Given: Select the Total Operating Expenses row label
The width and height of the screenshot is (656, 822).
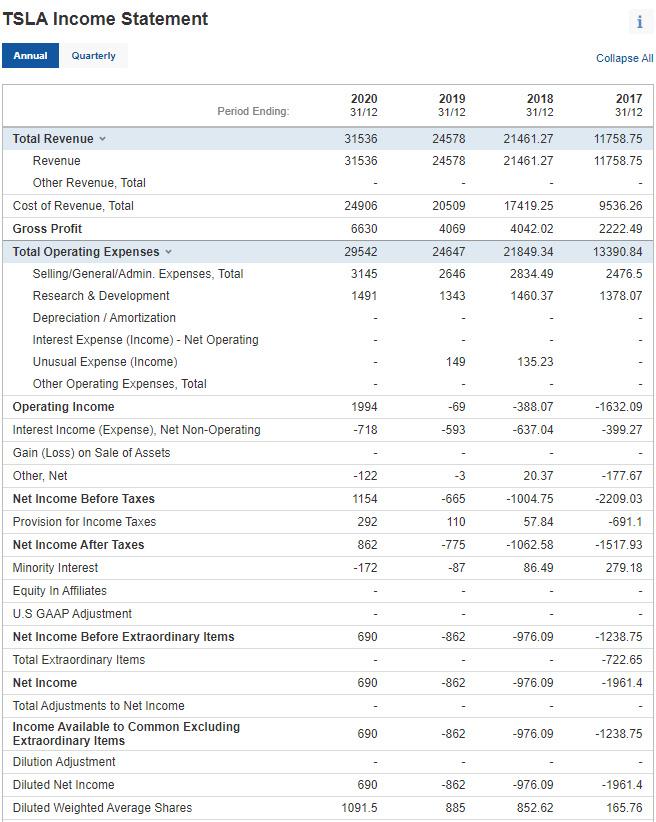Looking at the screenshot, I should (86, 252).
